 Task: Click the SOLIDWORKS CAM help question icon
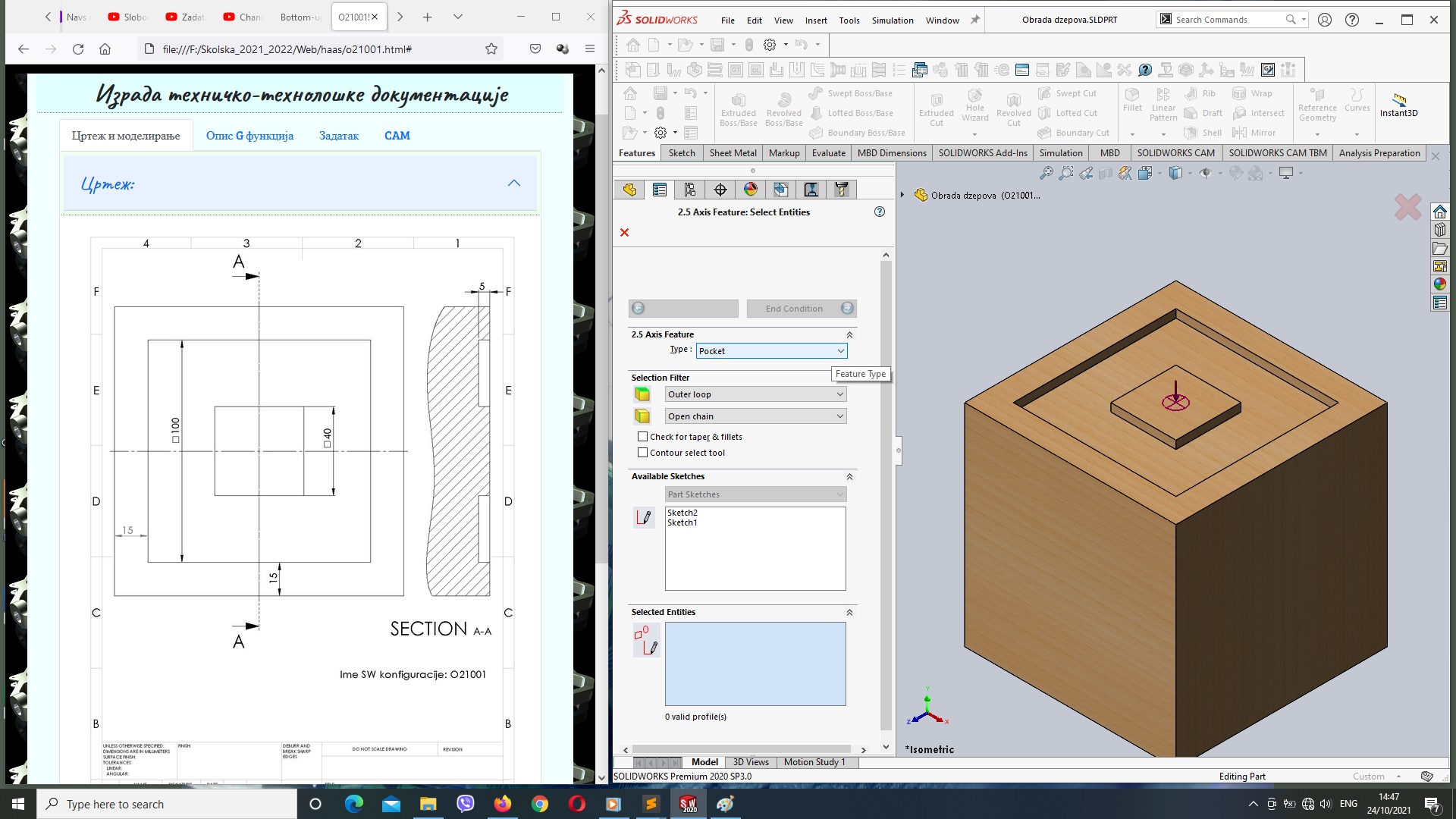tap(1145, 70)
